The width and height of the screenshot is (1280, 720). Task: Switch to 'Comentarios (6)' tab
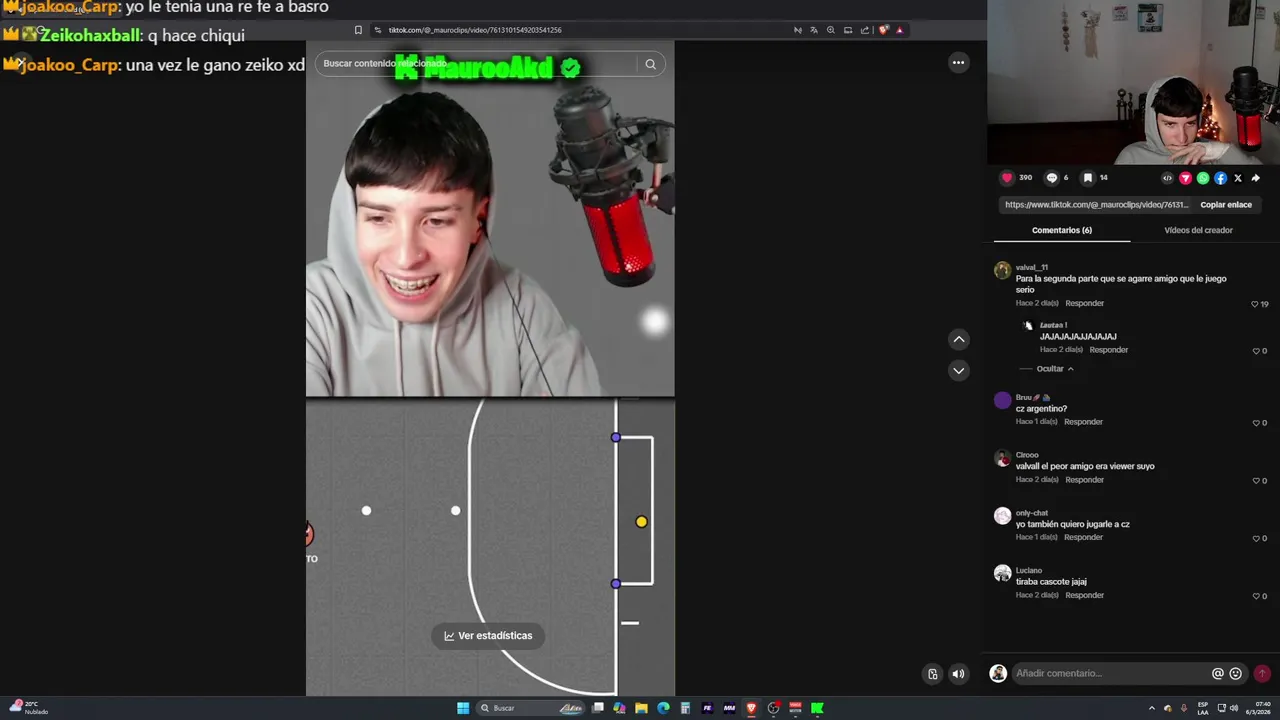[1062, 230]
